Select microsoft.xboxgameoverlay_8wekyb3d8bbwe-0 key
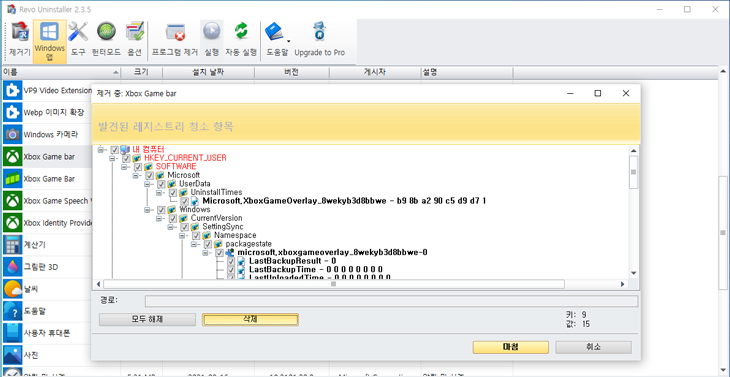 coord(332,253)
